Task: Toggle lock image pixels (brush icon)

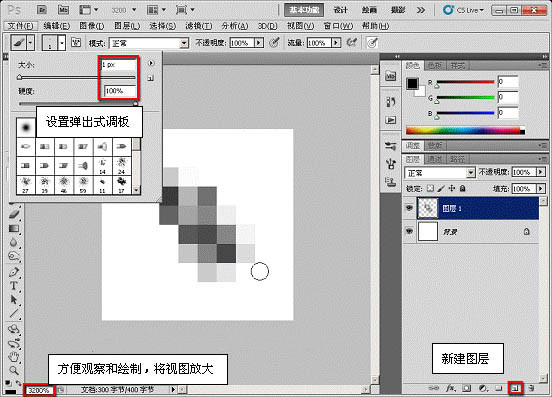Action: [441, 189]
